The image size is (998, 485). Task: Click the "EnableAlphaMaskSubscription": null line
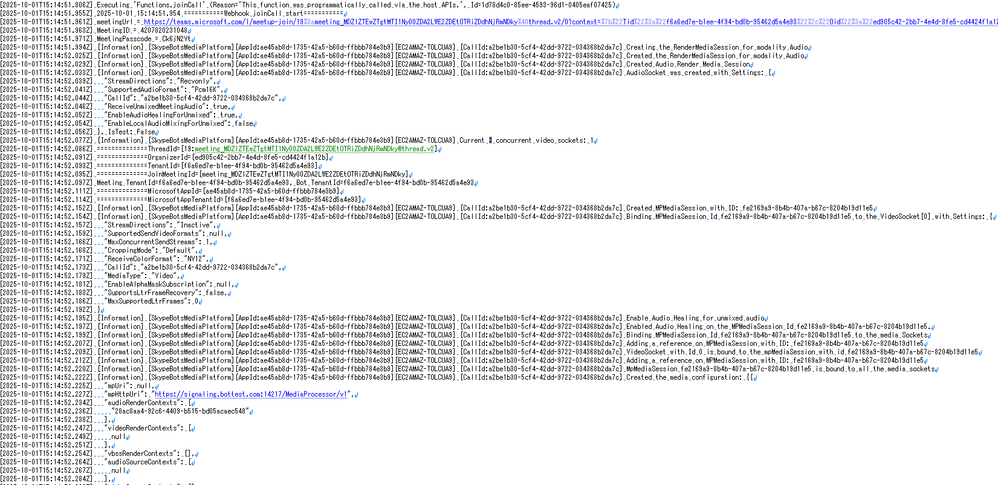[x=171, y=283]
